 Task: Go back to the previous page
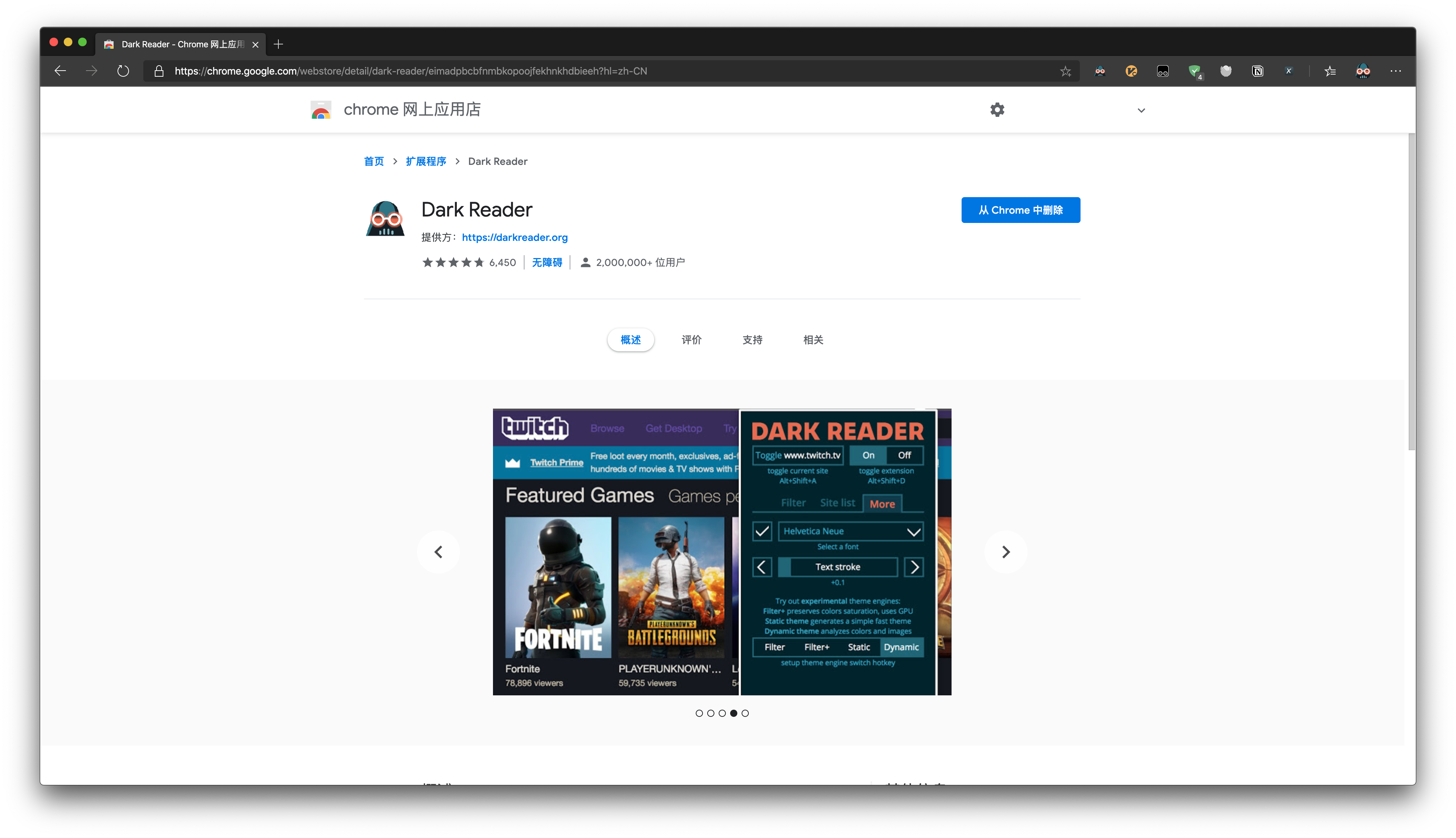click(61, 71)
